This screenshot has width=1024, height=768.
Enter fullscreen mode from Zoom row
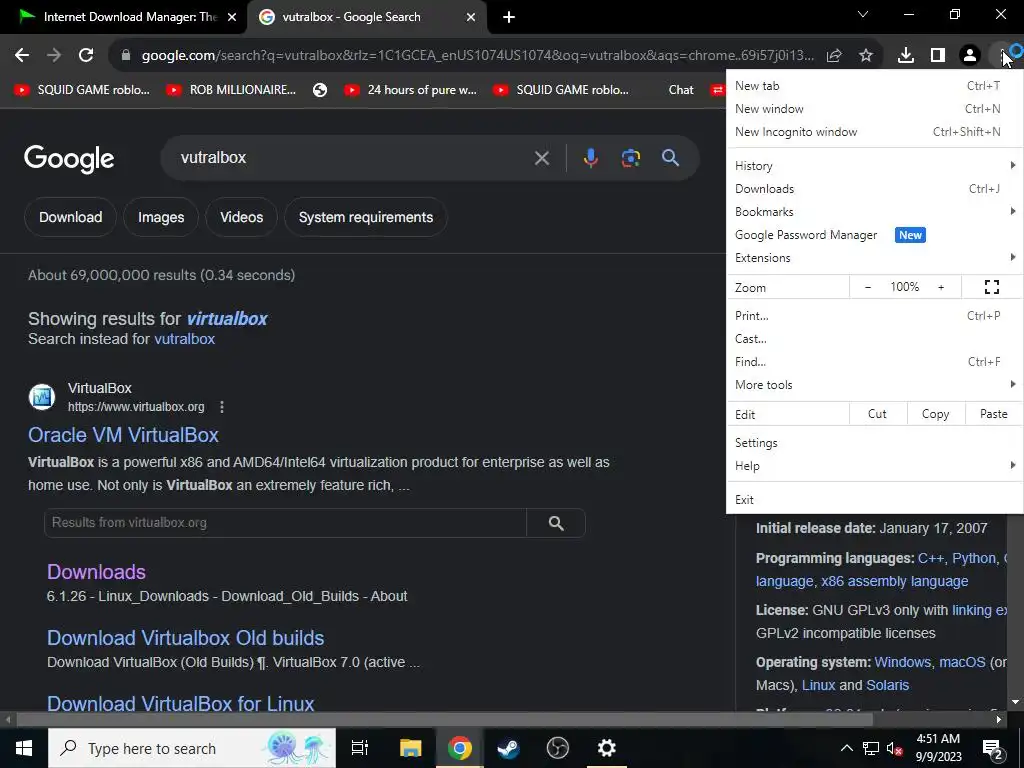coord(991,287)
